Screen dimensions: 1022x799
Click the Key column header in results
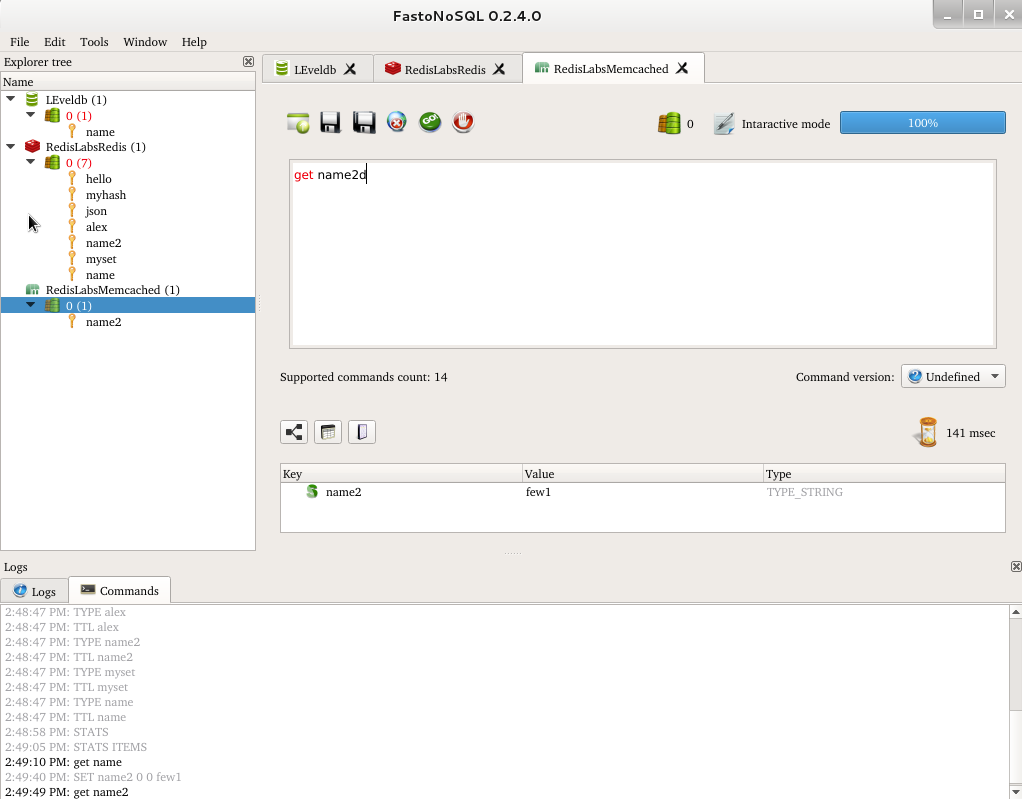[402, 474]
